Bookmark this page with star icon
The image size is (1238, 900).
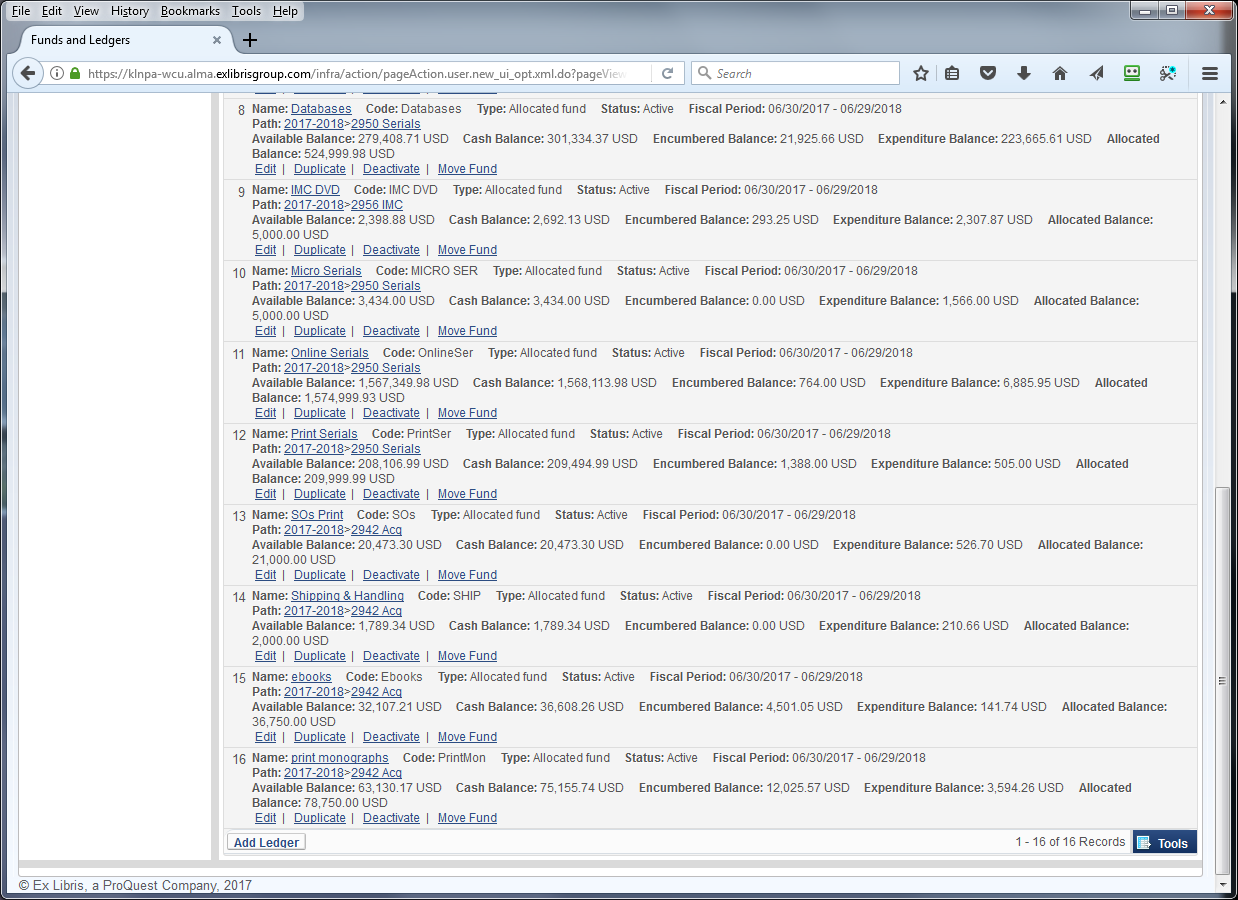(x=921, y=73)
